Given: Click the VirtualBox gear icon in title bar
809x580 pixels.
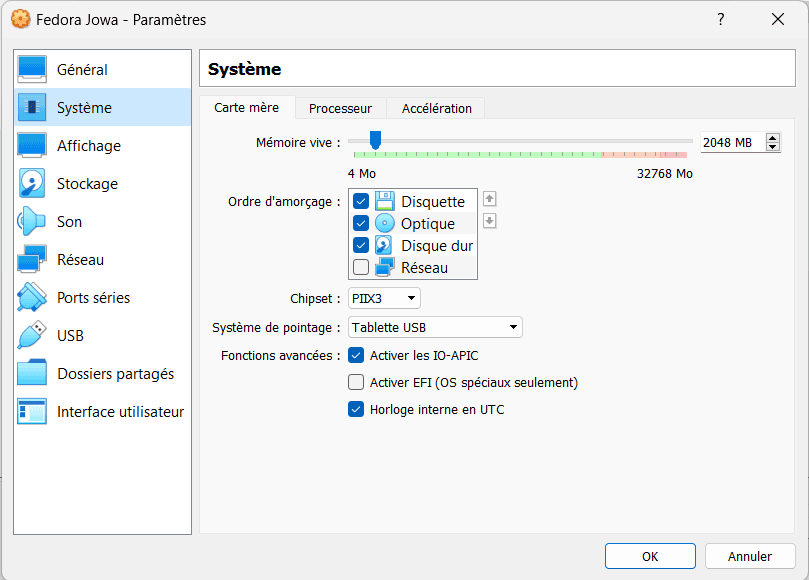Looking at the screenshot, I should click(21, 20).
